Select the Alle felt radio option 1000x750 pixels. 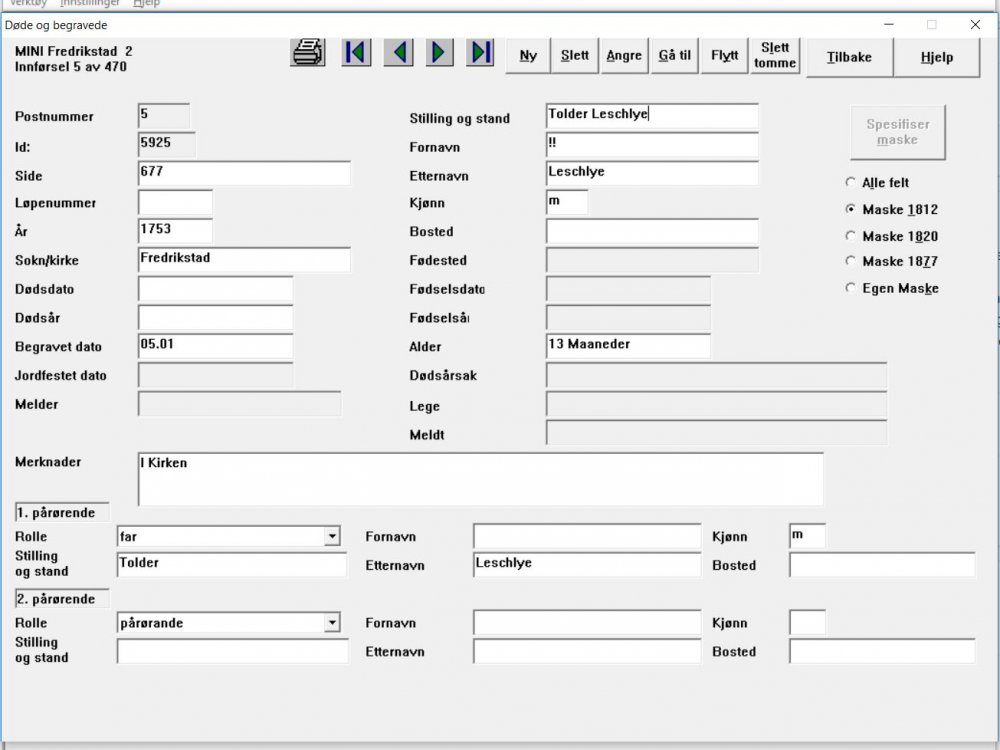point(851,183)
